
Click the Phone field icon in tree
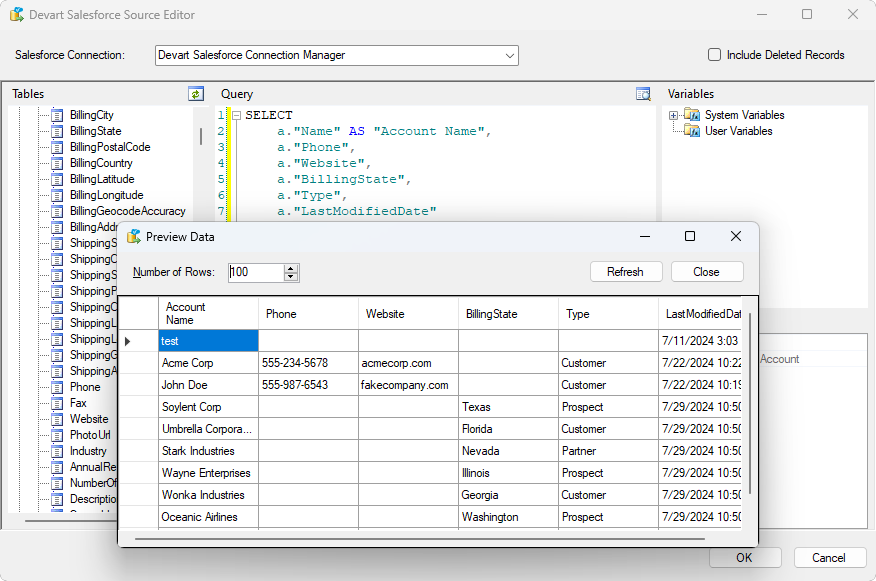(57, 387)
